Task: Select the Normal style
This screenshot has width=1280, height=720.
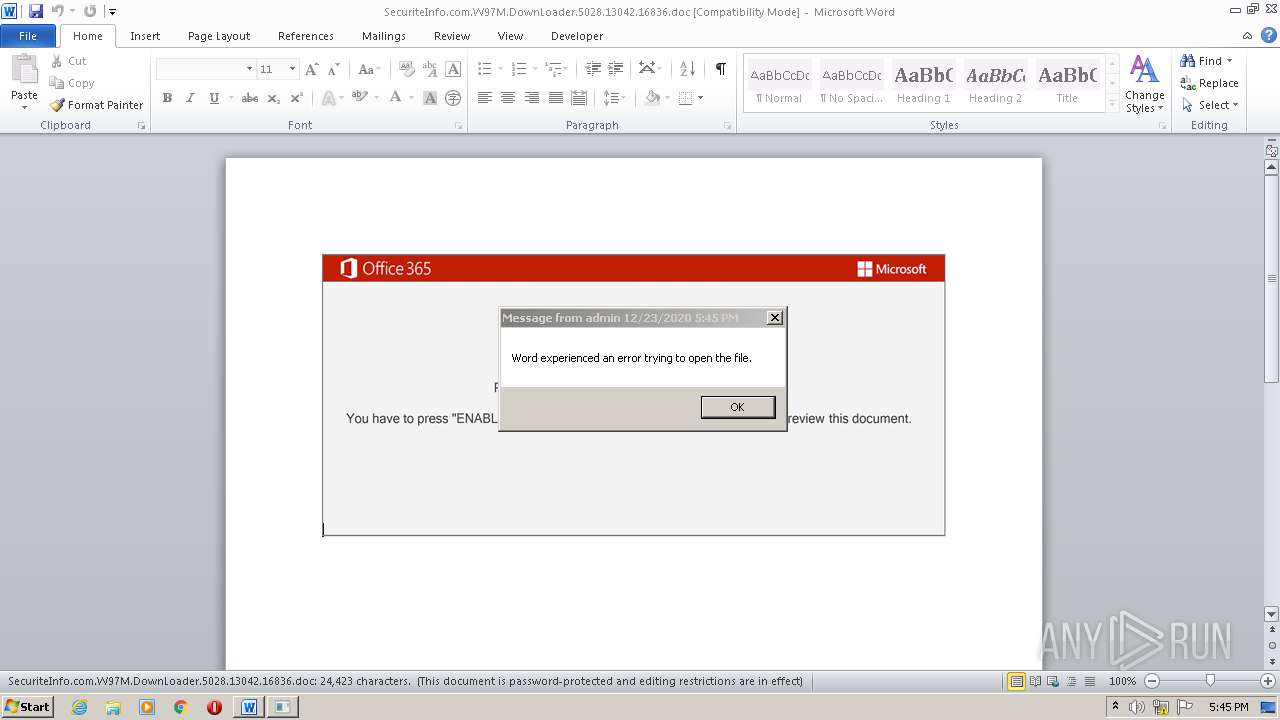Action: click(x=779, y=84)
